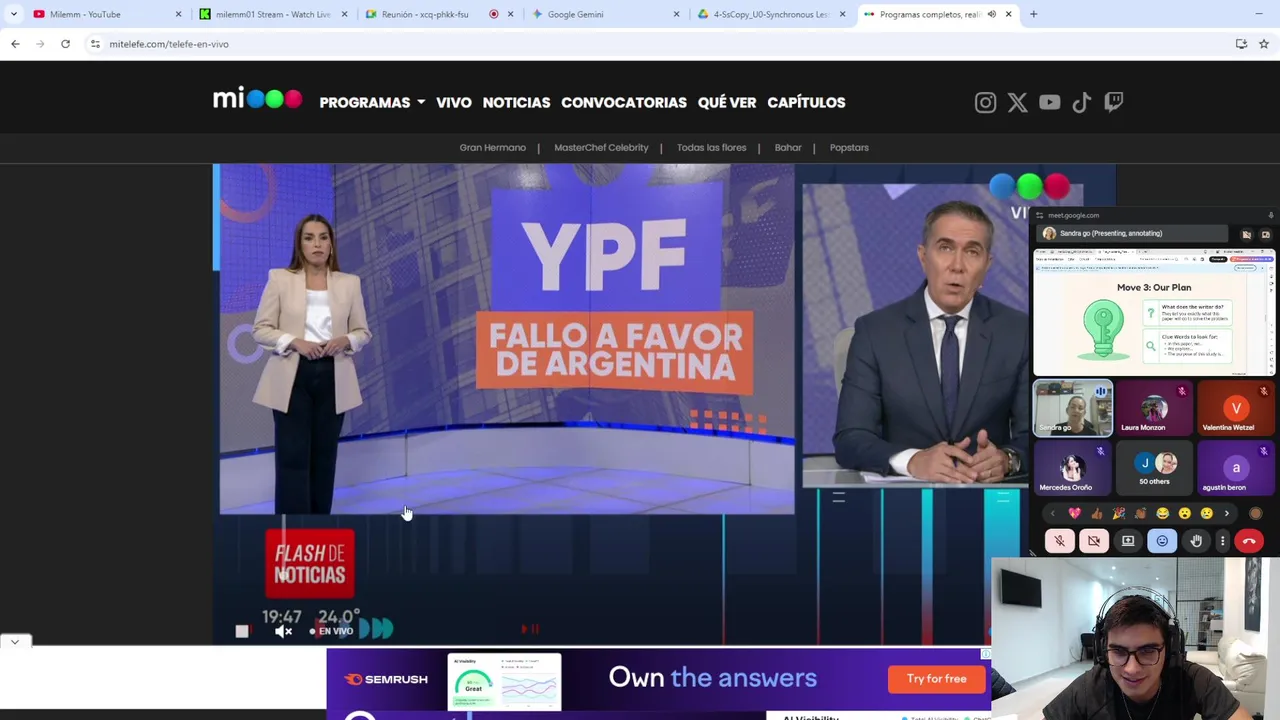Leave the Meet call with red button

(x=1249, y=541)
